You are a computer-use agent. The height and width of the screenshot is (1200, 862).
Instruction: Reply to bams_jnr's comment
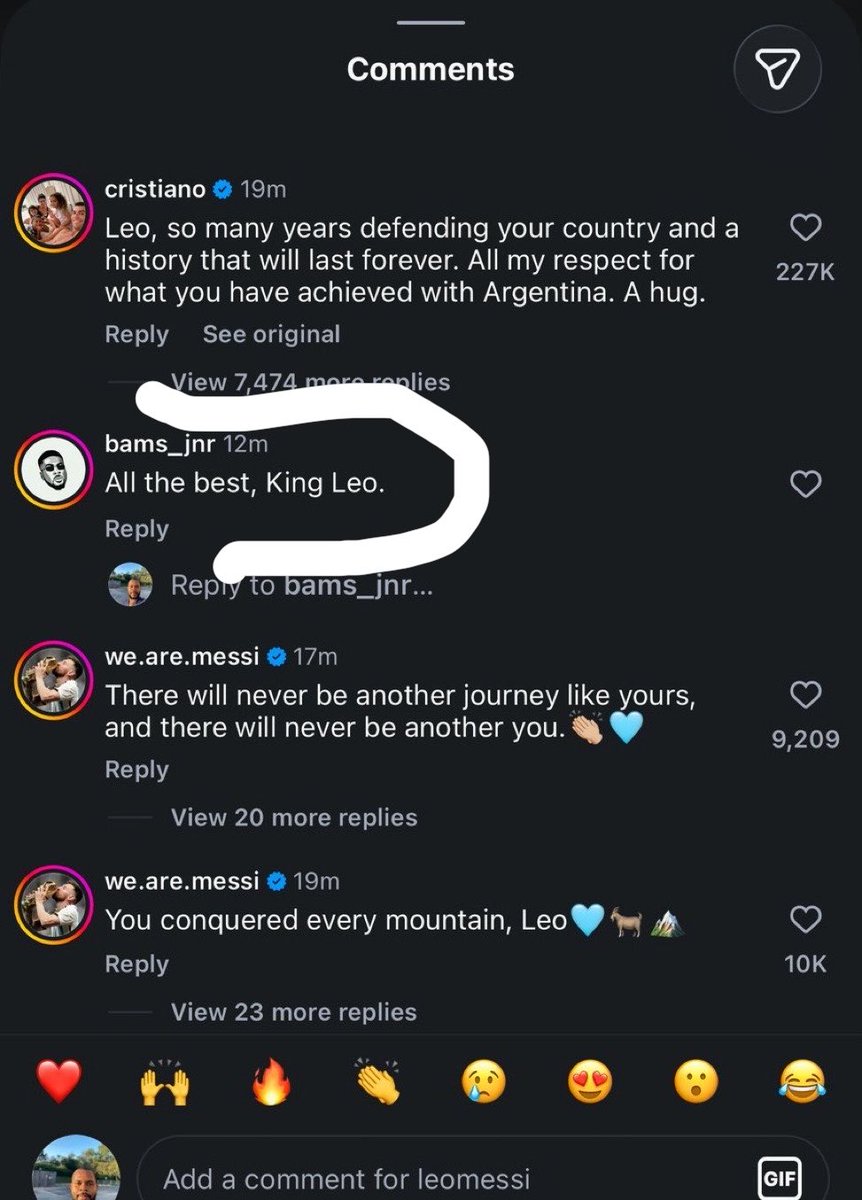pos(137,529)
